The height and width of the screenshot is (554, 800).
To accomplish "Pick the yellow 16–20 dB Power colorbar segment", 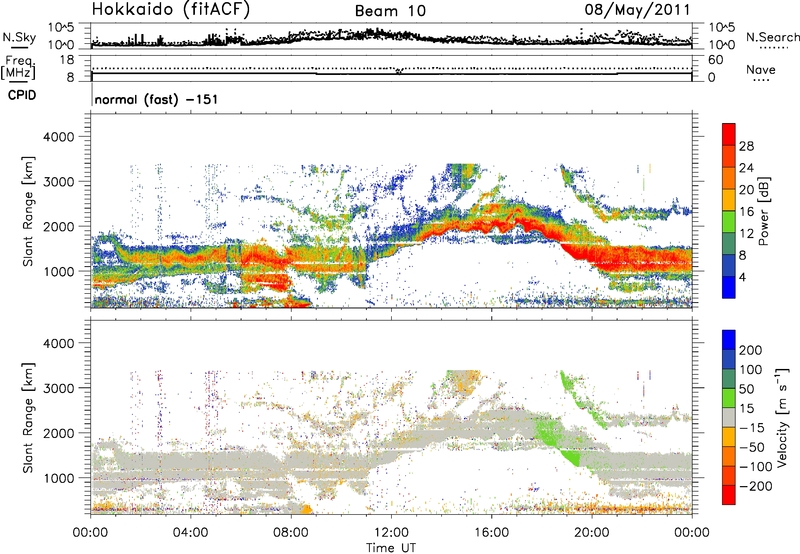I will point(729,199).
